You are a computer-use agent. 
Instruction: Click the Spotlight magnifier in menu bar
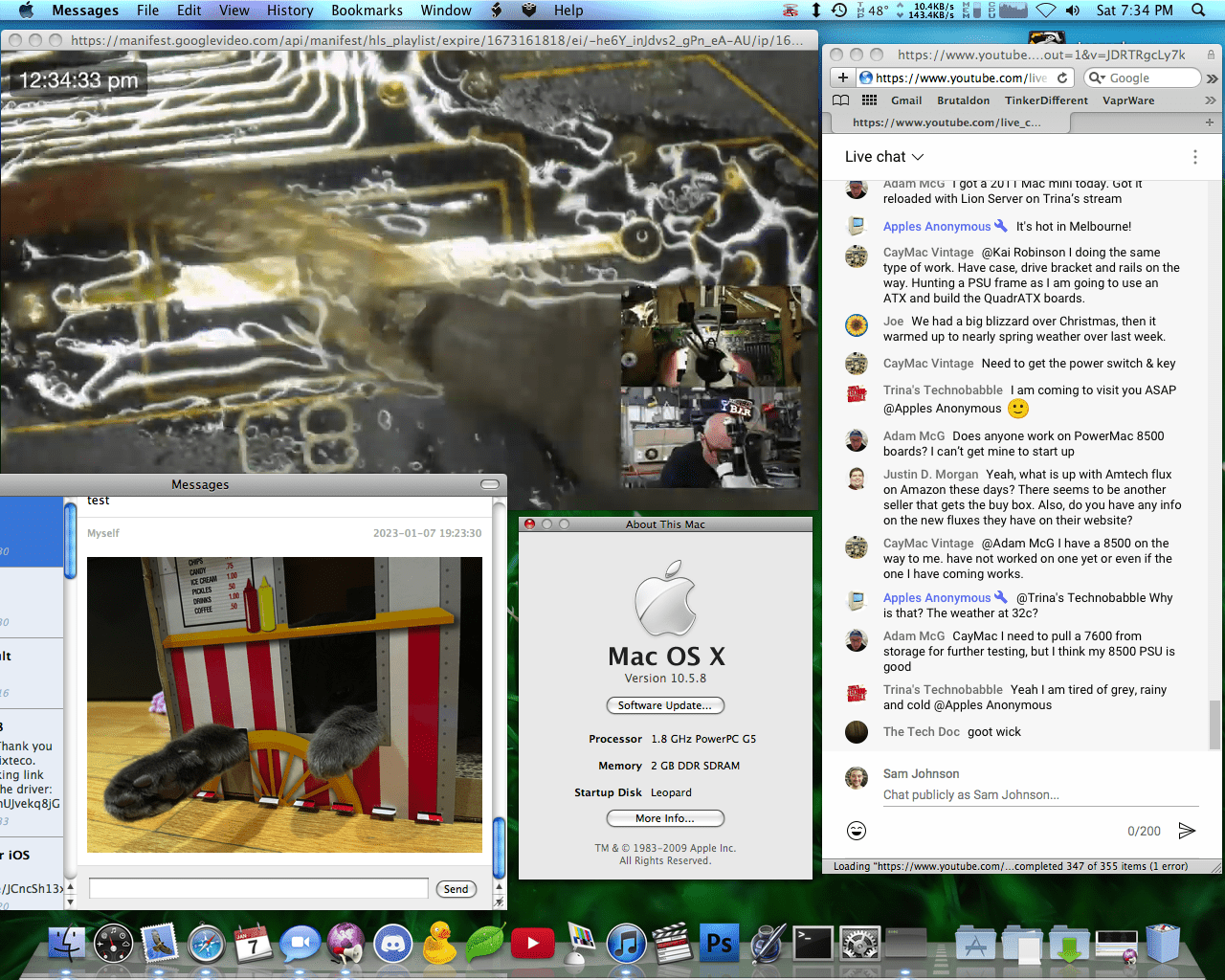pos(1198,11)
